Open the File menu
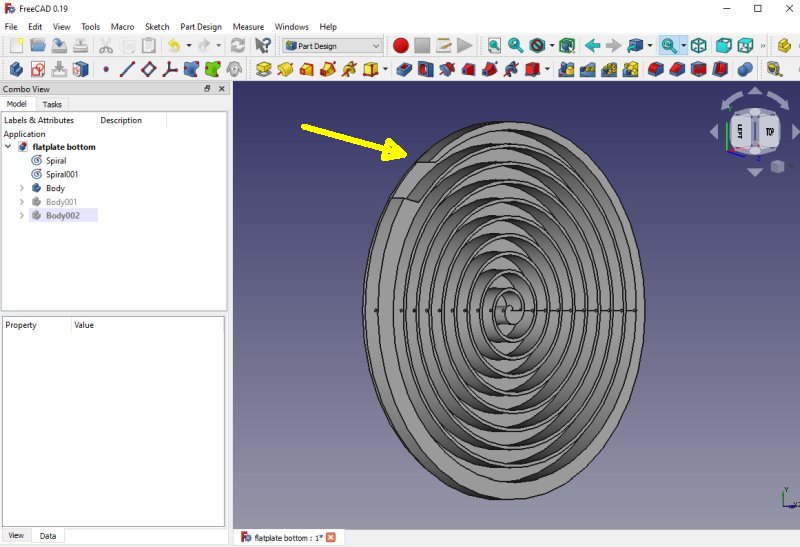Screen dimensions: 800x547 [11, 27]
